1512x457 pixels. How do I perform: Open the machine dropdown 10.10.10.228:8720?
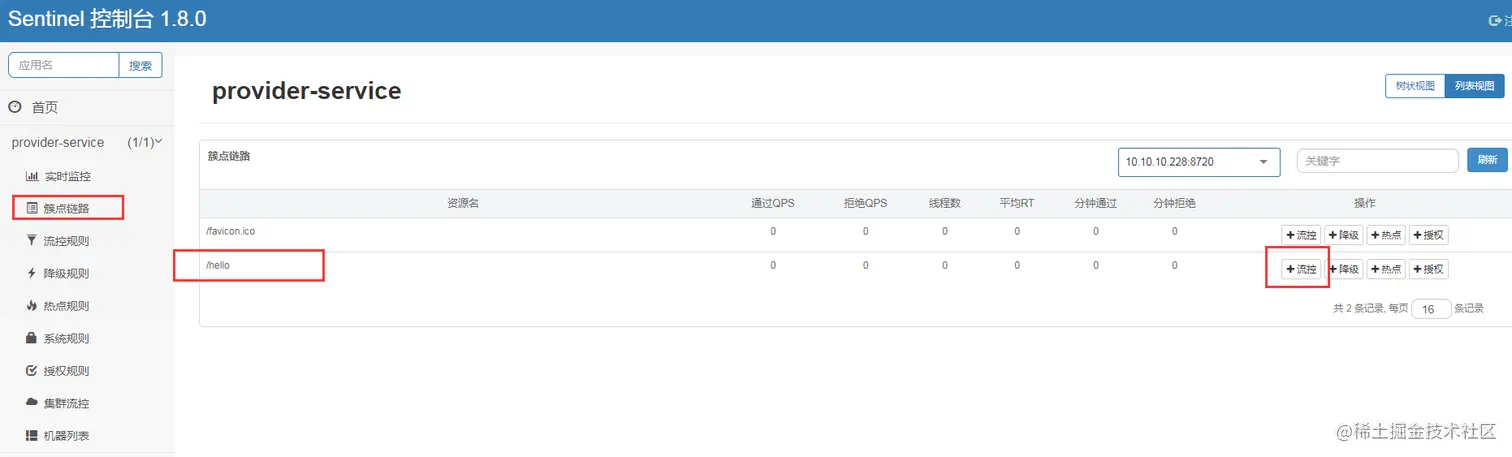pos(1199,162)
